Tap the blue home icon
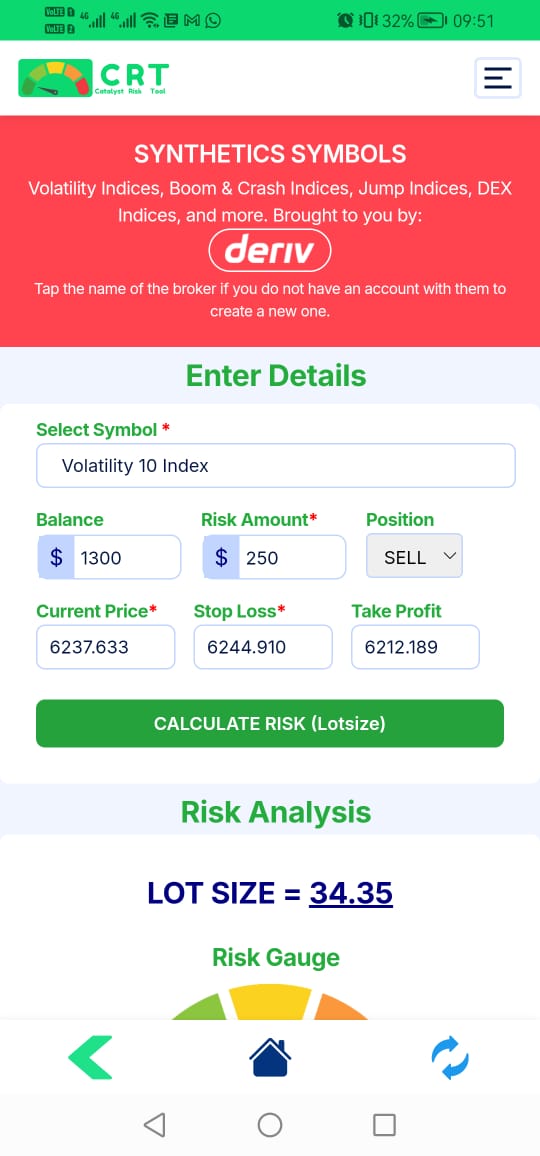The image size is (540, 1156). pos(270,1057)
